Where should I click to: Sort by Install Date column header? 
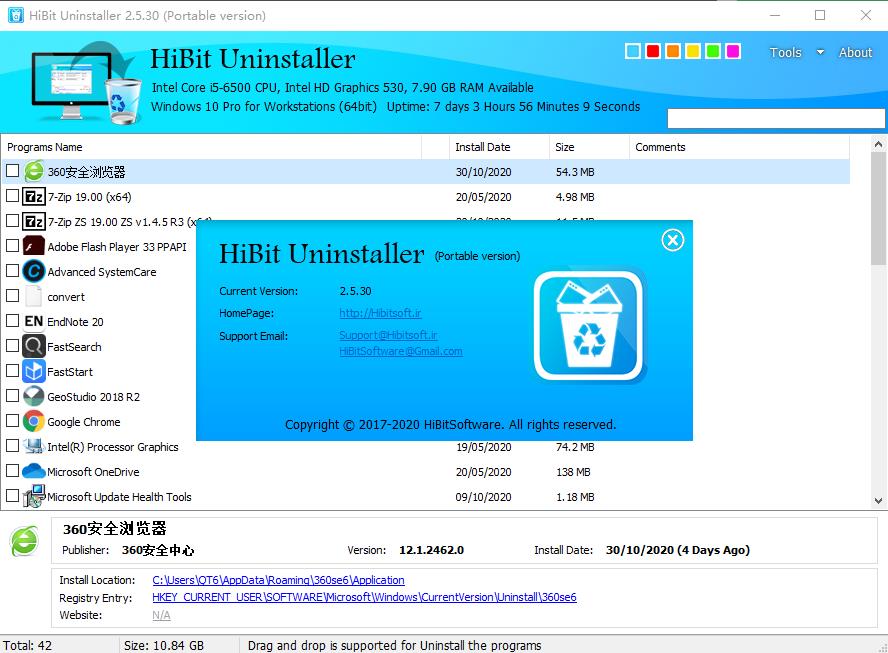click(x=499, y=147)
